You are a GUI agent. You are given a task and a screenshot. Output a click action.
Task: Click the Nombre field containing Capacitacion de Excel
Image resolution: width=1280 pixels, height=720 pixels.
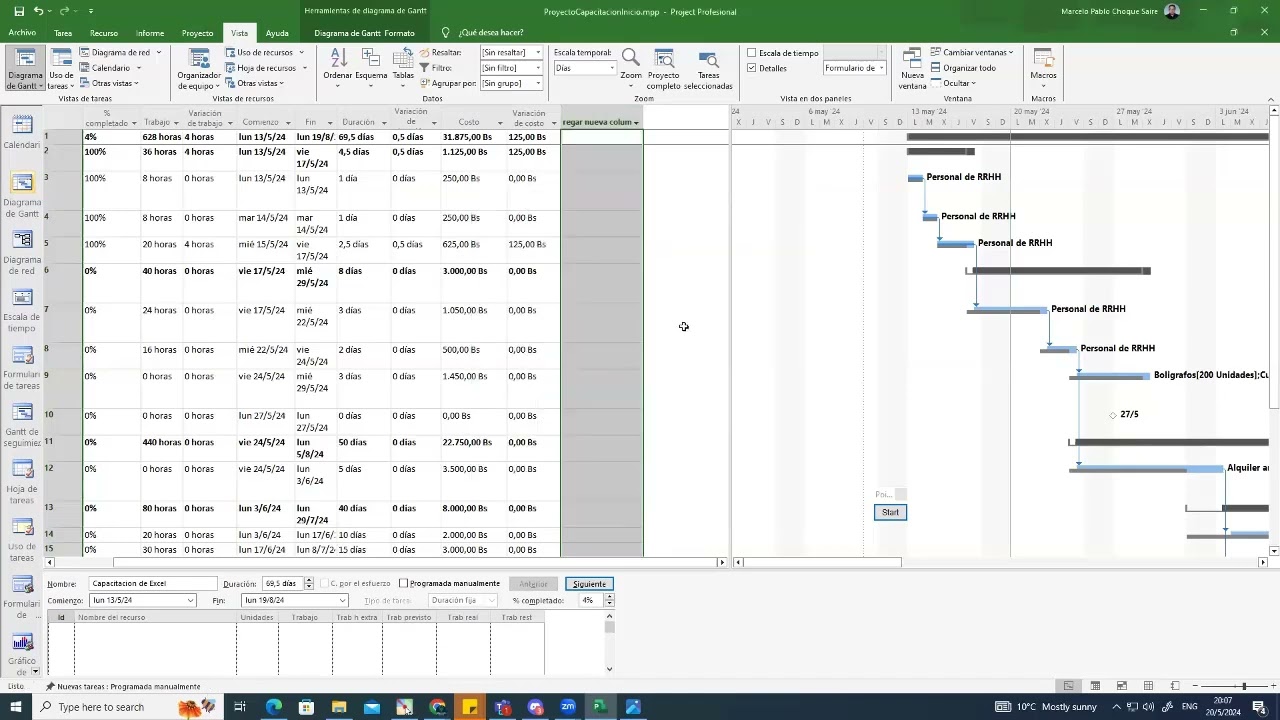point(153,584)
